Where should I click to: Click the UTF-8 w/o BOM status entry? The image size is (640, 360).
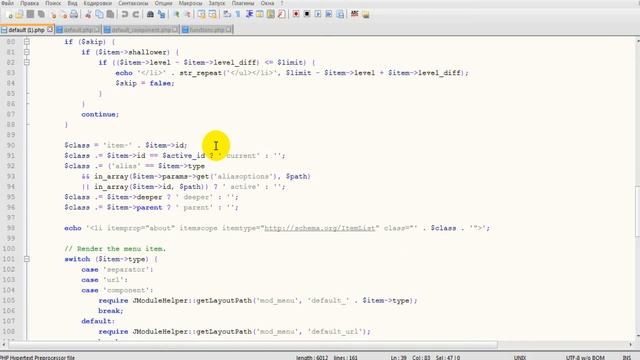click(585, 358)
